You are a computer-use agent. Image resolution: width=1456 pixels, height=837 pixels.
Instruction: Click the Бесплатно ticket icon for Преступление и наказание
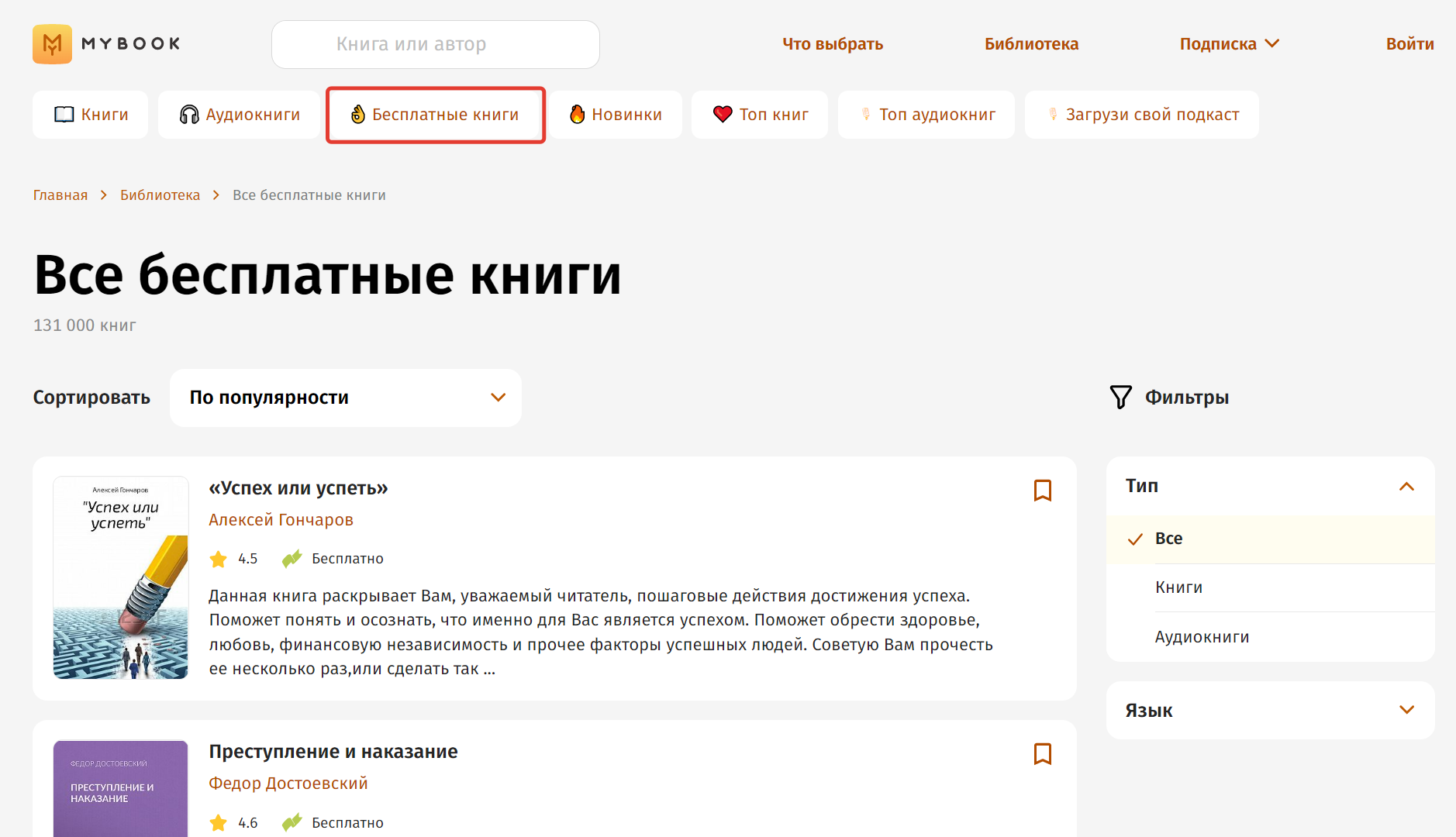292,823
